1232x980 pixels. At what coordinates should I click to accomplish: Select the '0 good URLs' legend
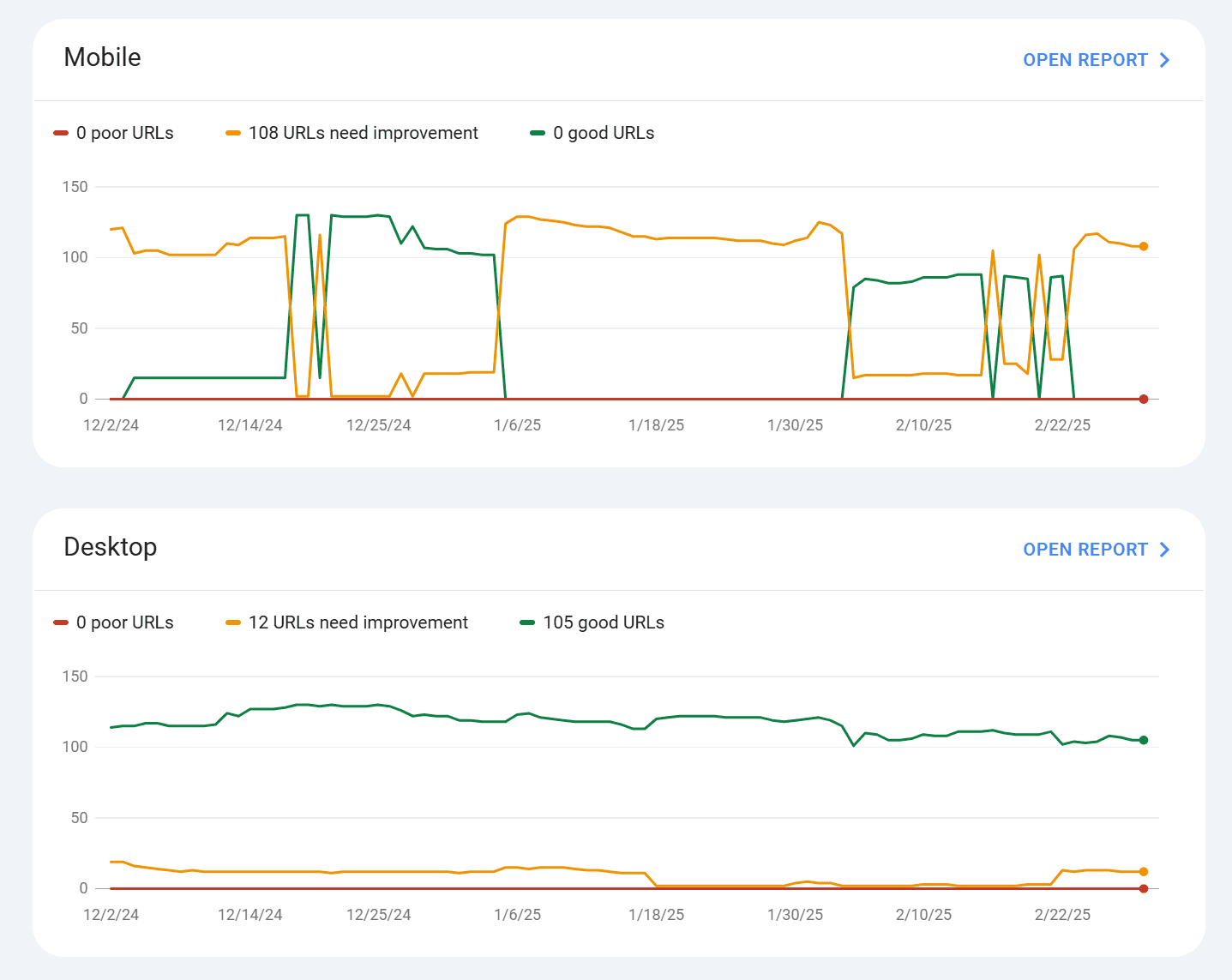(592, 133)
